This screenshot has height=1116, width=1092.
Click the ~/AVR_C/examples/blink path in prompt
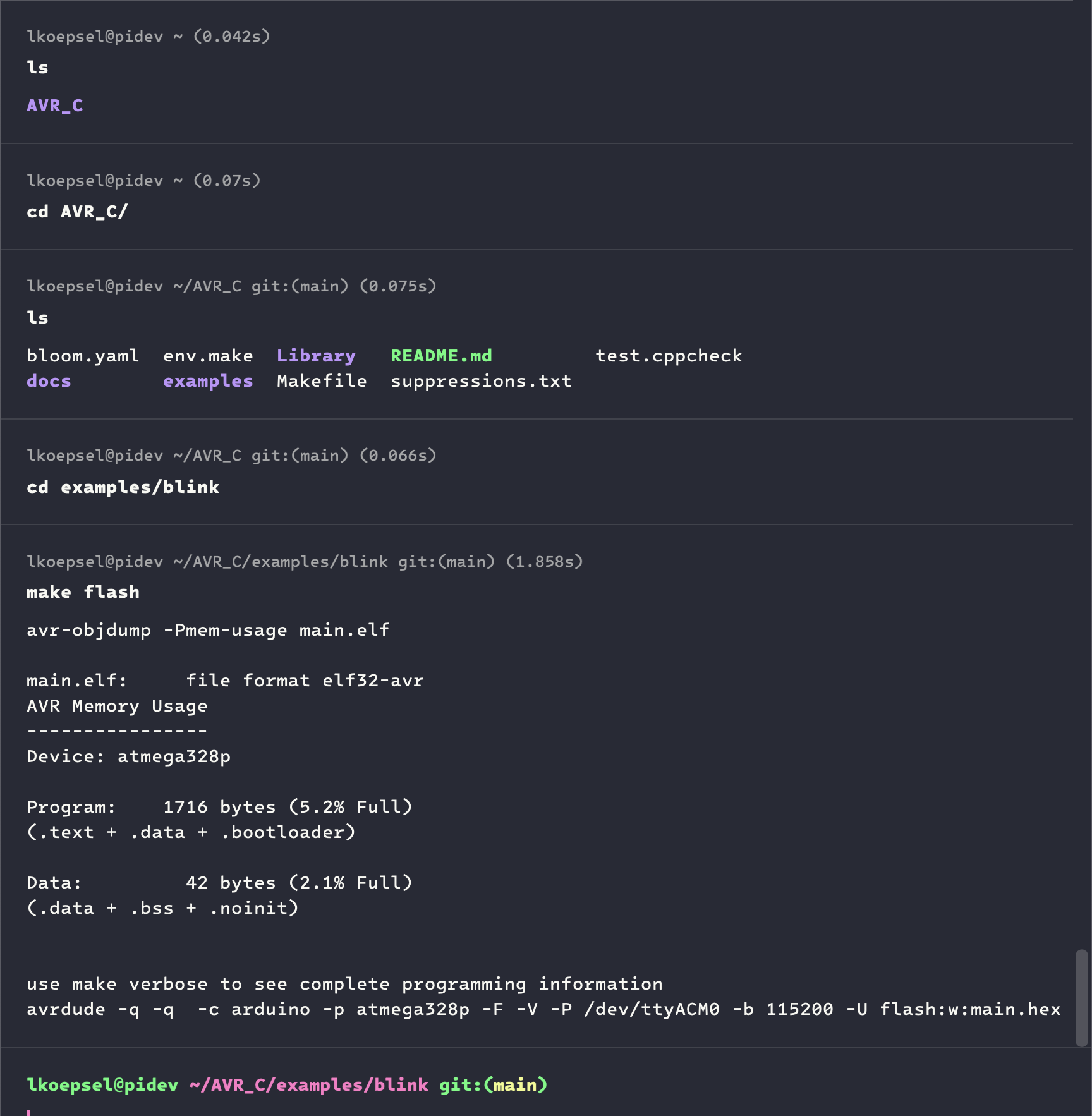tap(308, 1085)
